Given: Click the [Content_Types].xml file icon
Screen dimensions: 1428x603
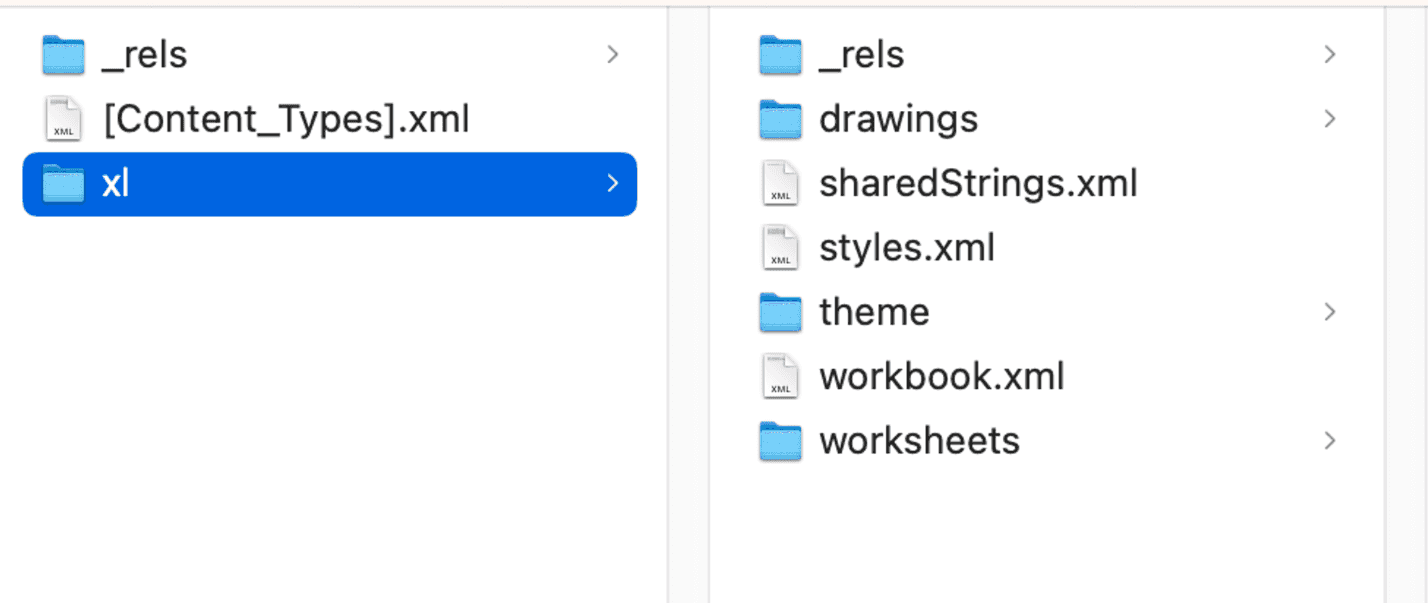Looking at the screenshot, I should (x=63, y=120).
